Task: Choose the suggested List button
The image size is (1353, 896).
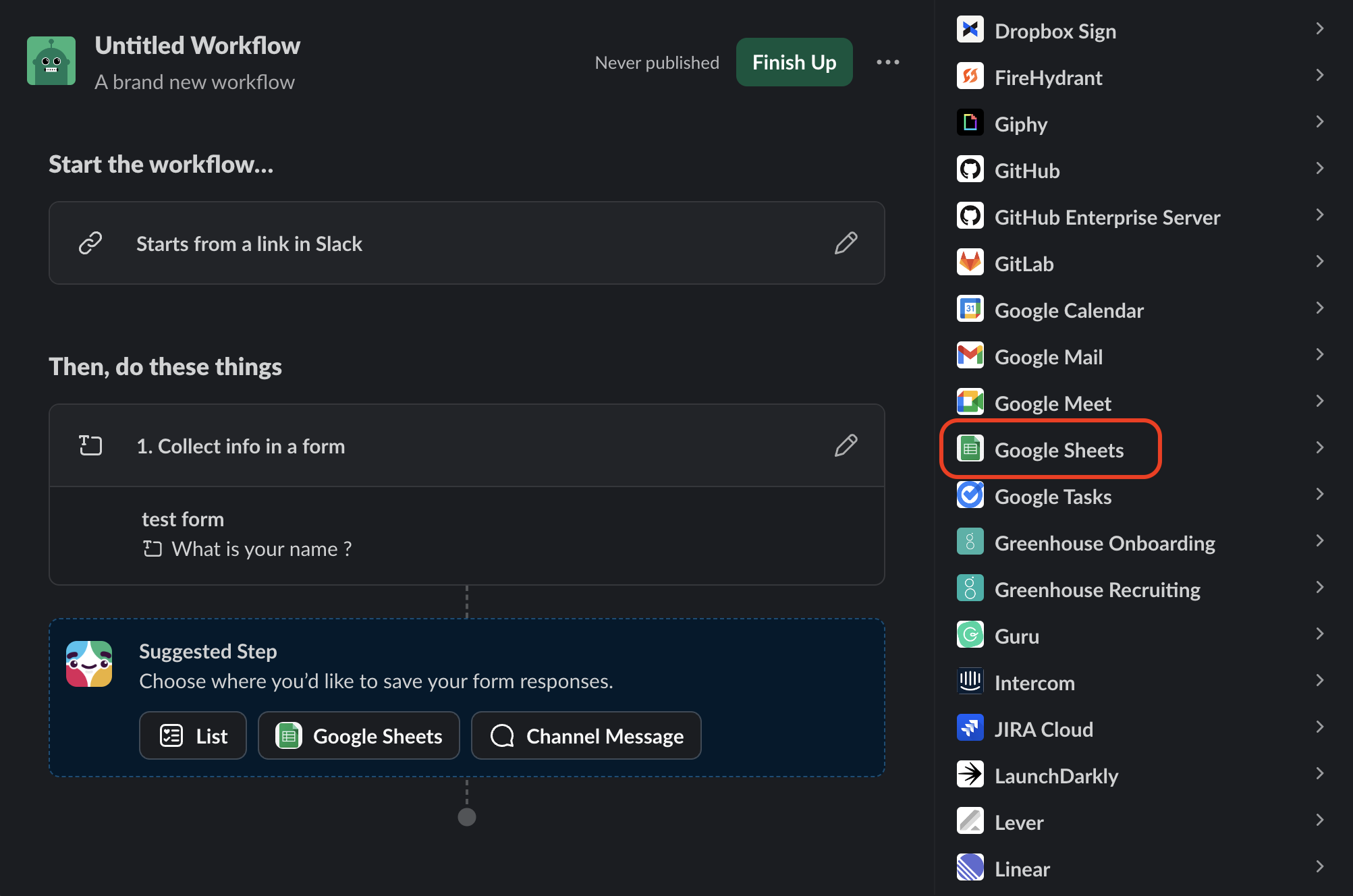Action: (x=193, y=735)
